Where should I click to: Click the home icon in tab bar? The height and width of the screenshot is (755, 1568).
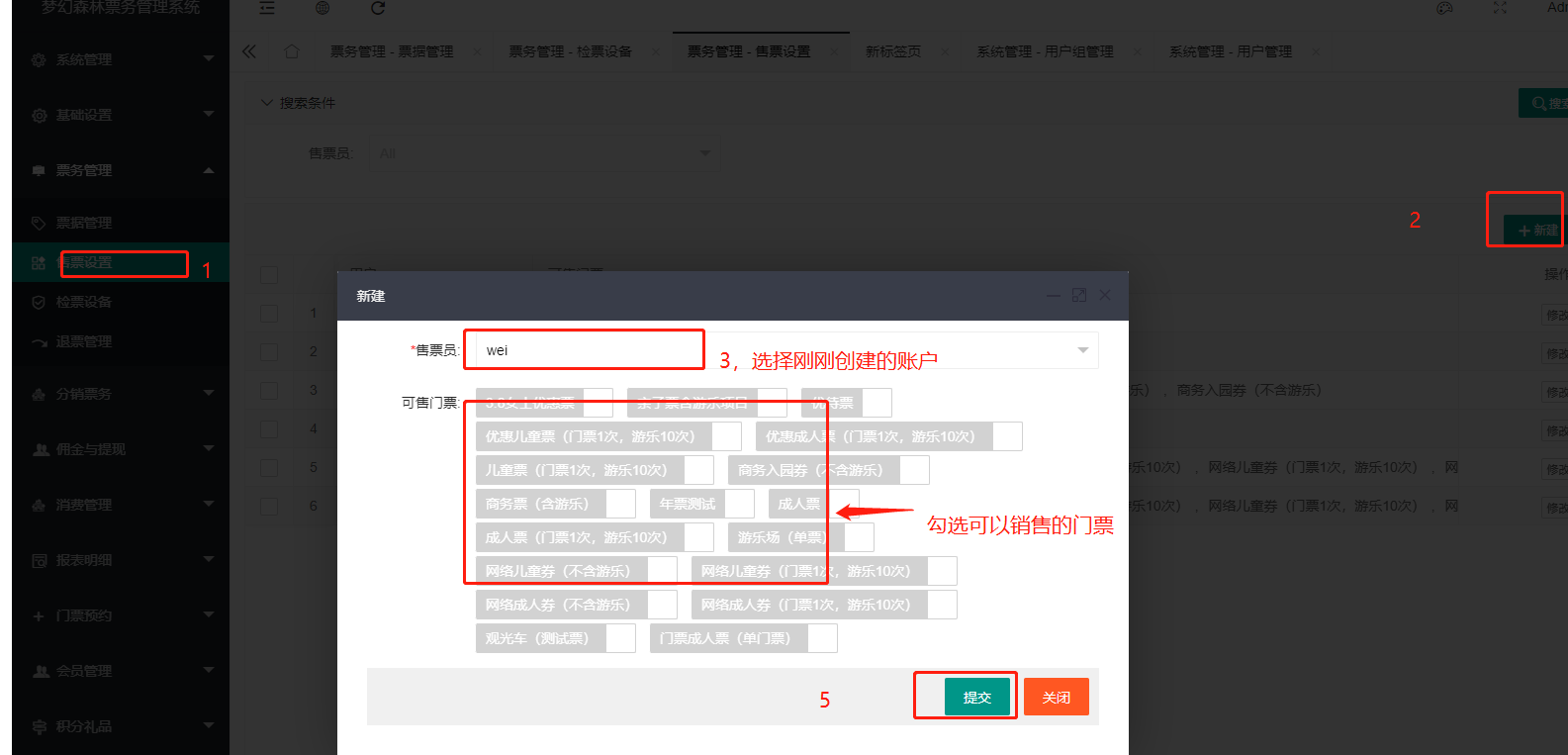tap(292, 51)
